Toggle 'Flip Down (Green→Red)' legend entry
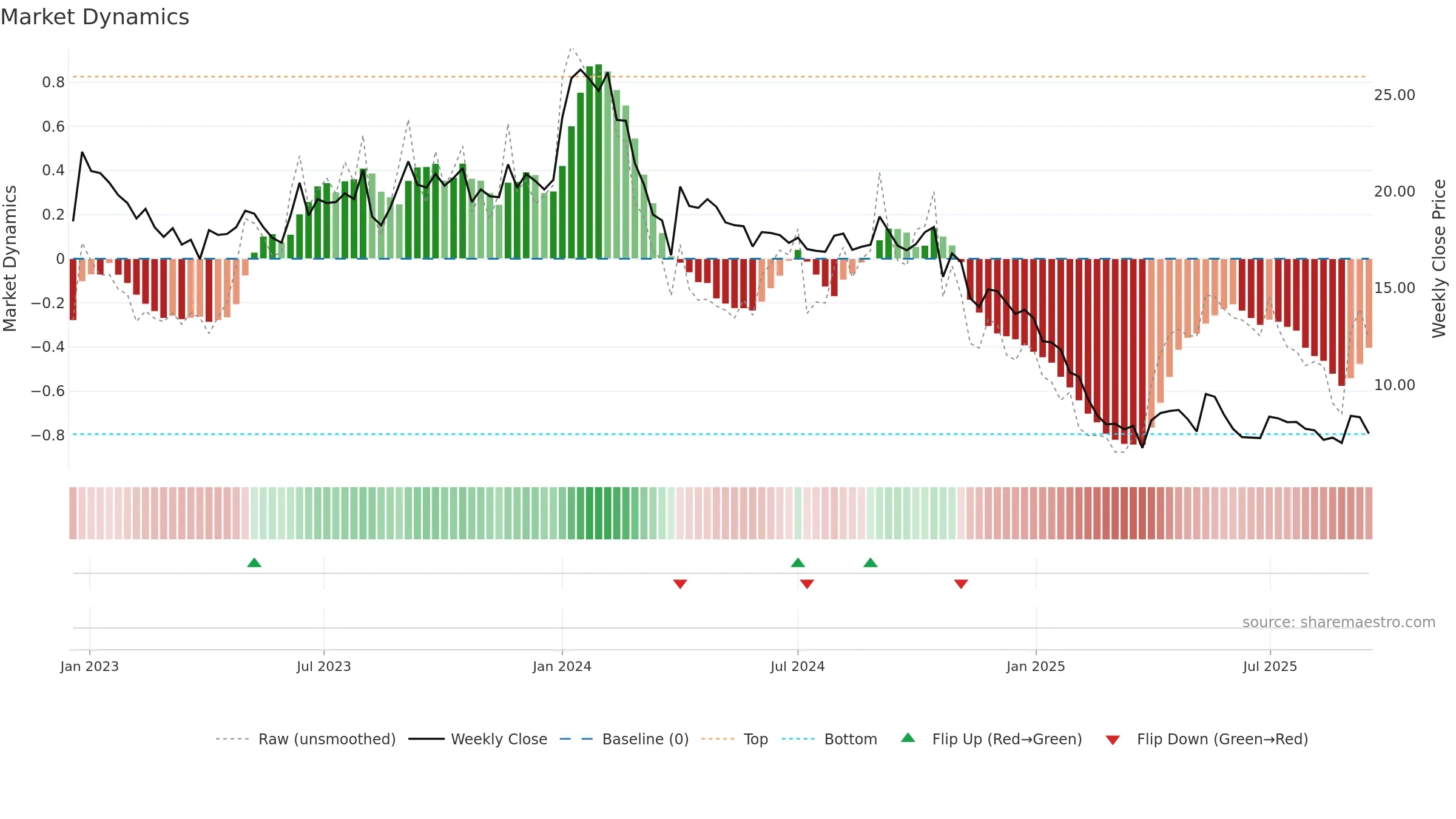The width and height of the screenshot is (1456, 819). 1207,739
